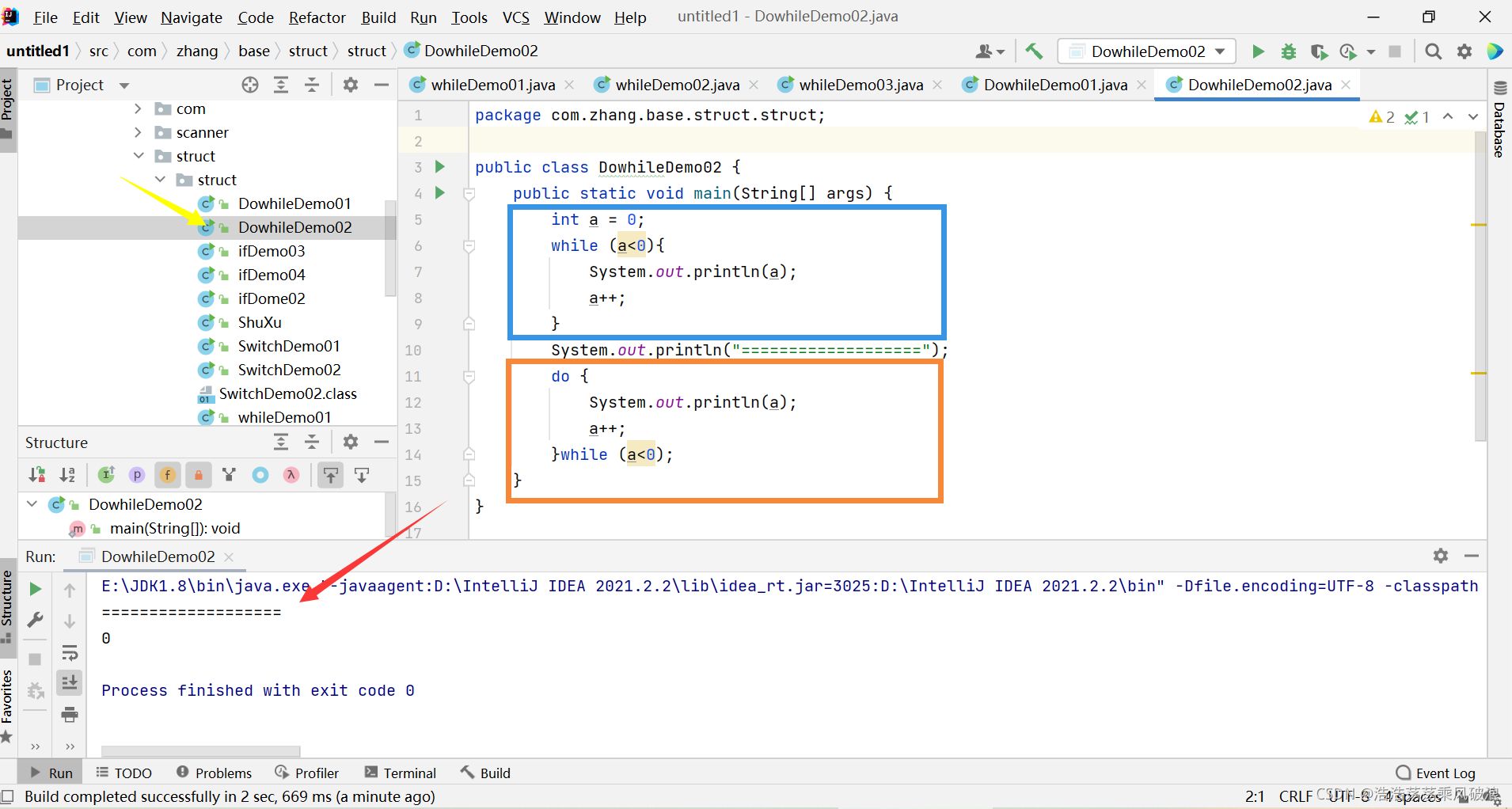Enable soft-wrap in Run console
The width and height of the screenshot is (1512, 809).
click(x=70, y=653)
